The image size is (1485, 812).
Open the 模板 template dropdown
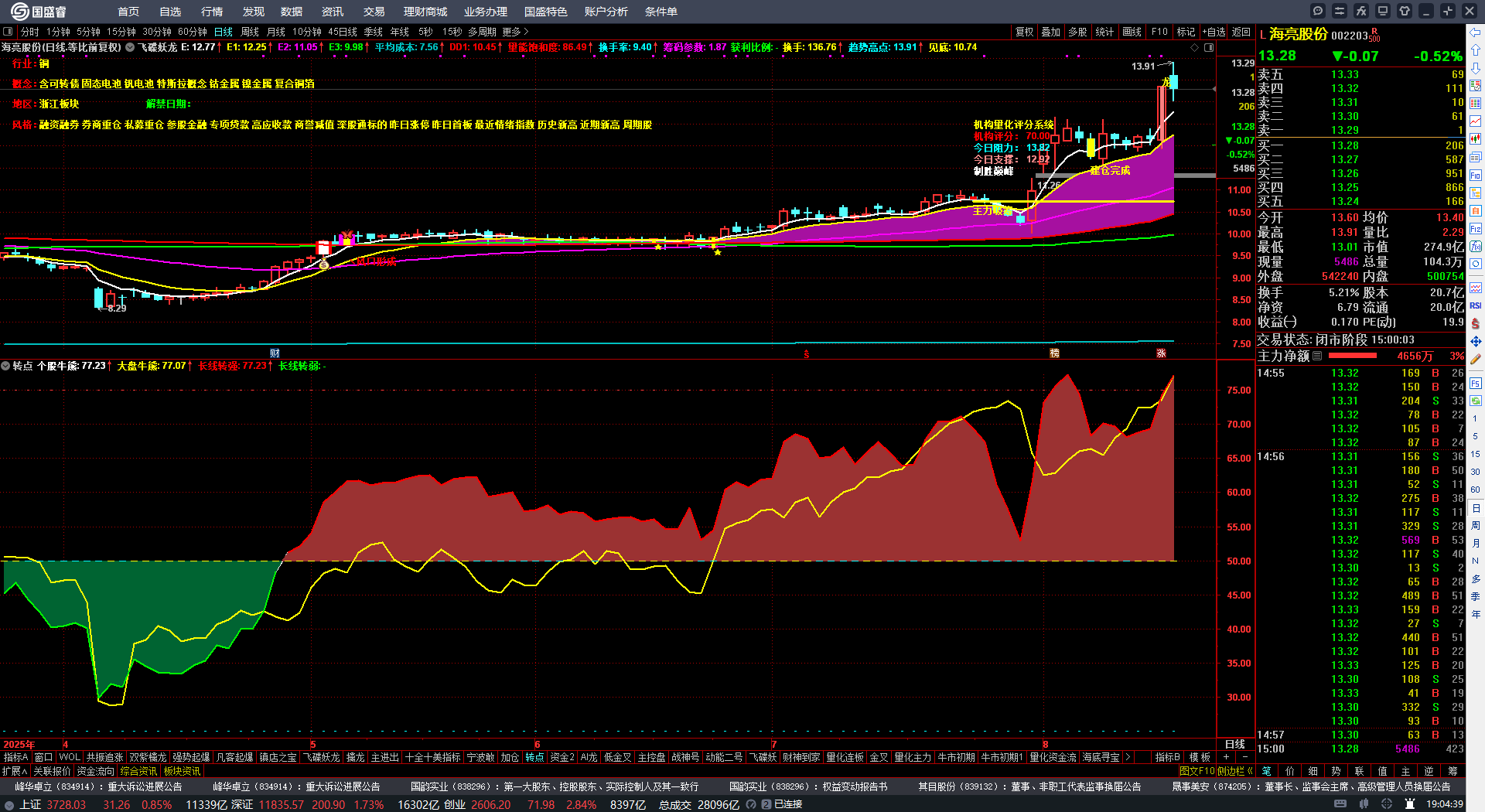pyautogui.click(x=1200, y=757)
